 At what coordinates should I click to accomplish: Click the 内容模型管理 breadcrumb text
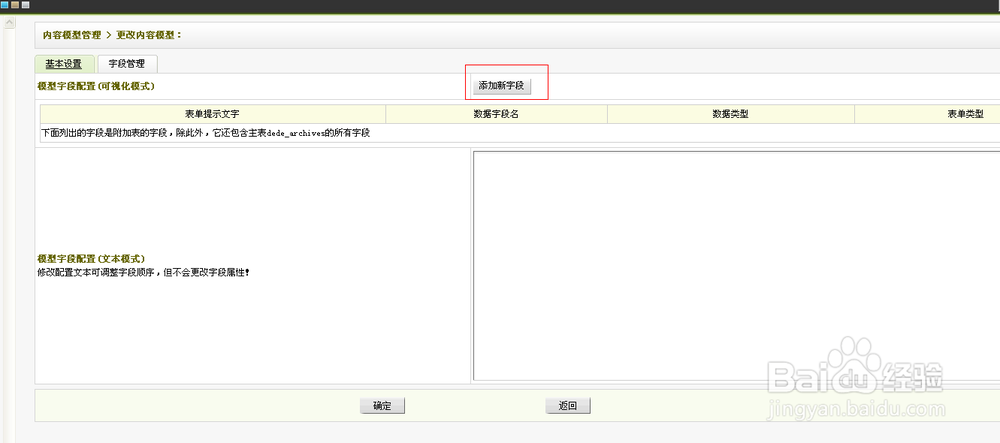click(71, 35)
